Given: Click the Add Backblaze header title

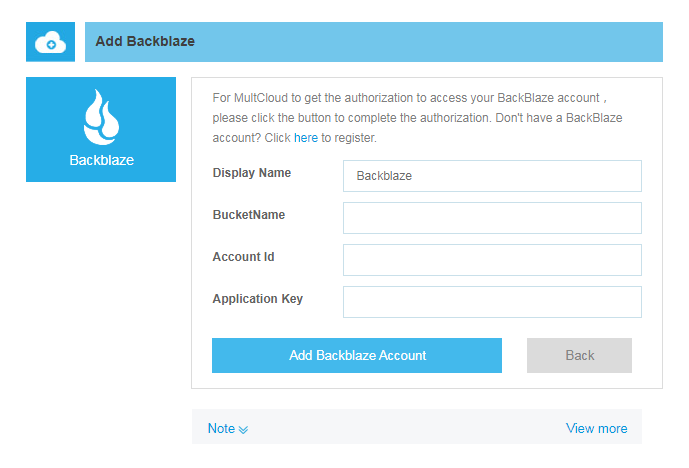Looking at the screenshot, I should coord(145,42).
